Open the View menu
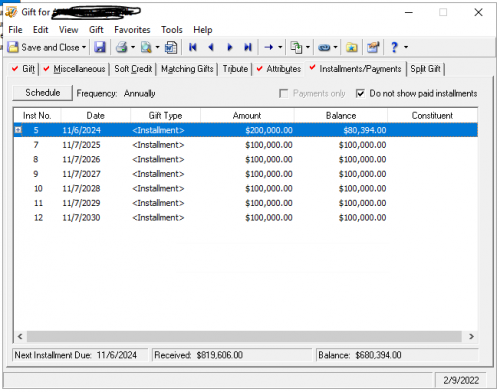 pos(69,30)
